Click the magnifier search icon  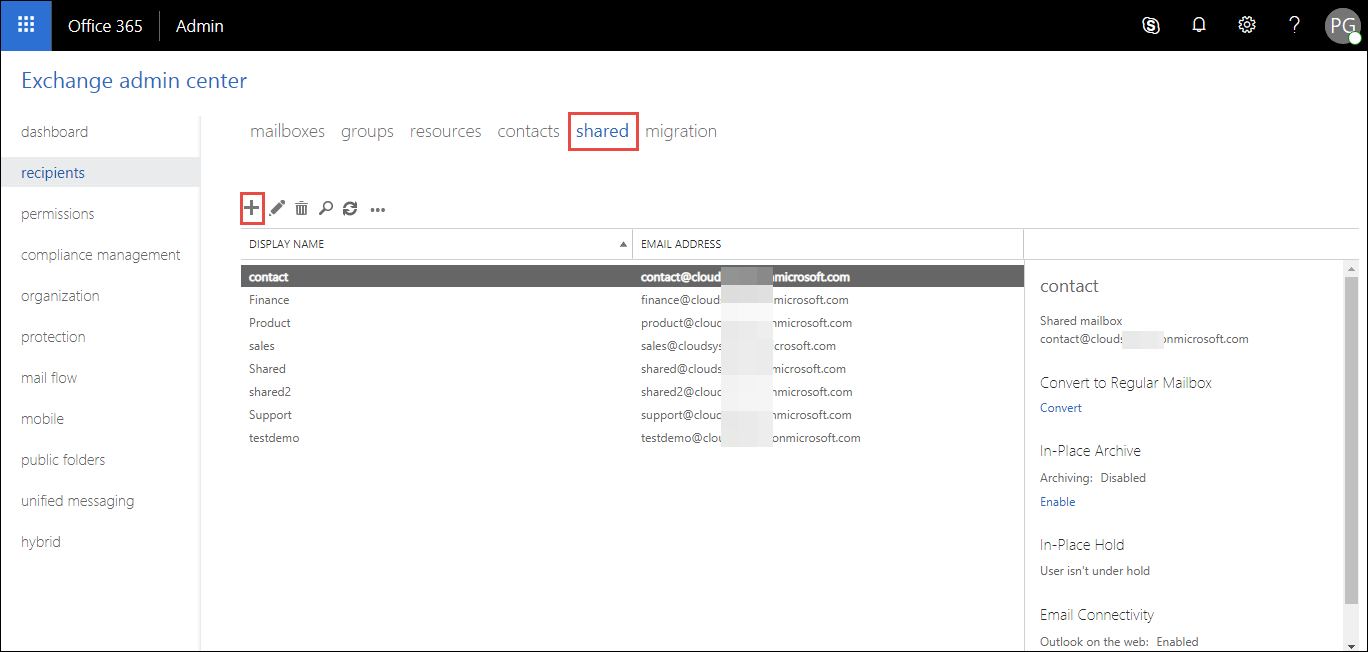point(326,208)
